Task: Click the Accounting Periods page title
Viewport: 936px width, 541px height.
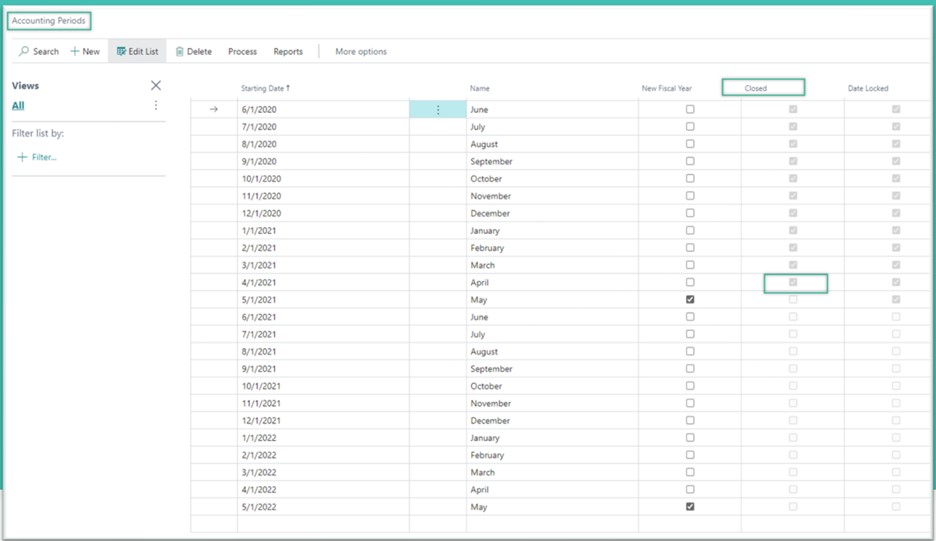Action: pos(49,20)
